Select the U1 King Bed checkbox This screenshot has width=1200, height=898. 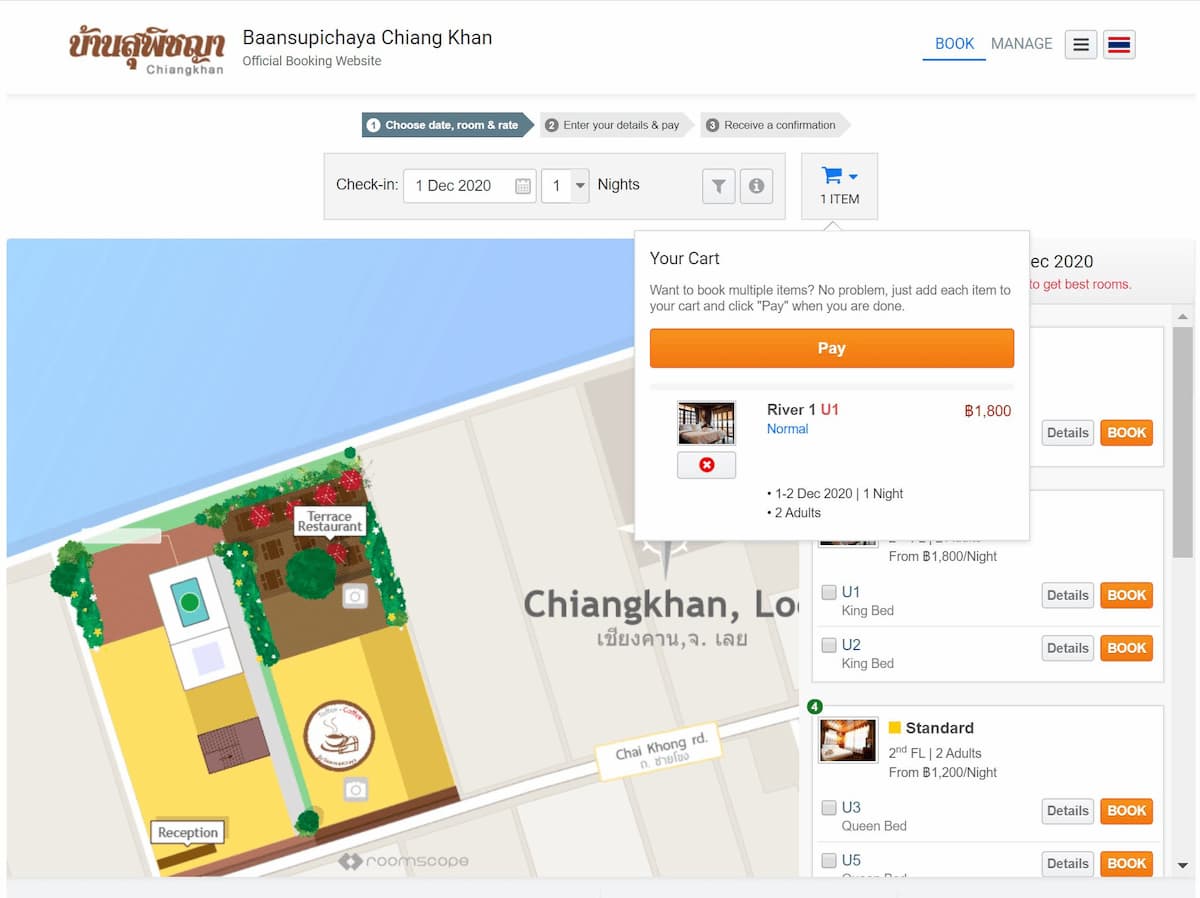(x=828, y=592)
